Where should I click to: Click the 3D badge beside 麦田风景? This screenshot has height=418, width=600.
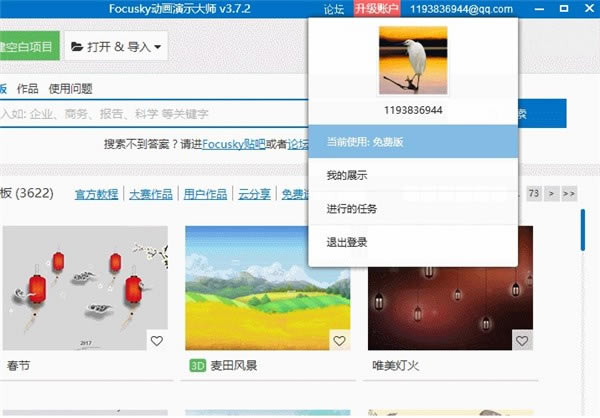coord(197,366)
